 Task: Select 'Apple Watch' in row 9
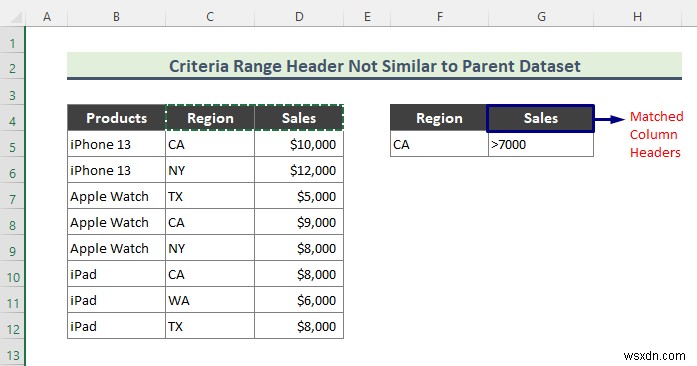click(x=116, y=248)
